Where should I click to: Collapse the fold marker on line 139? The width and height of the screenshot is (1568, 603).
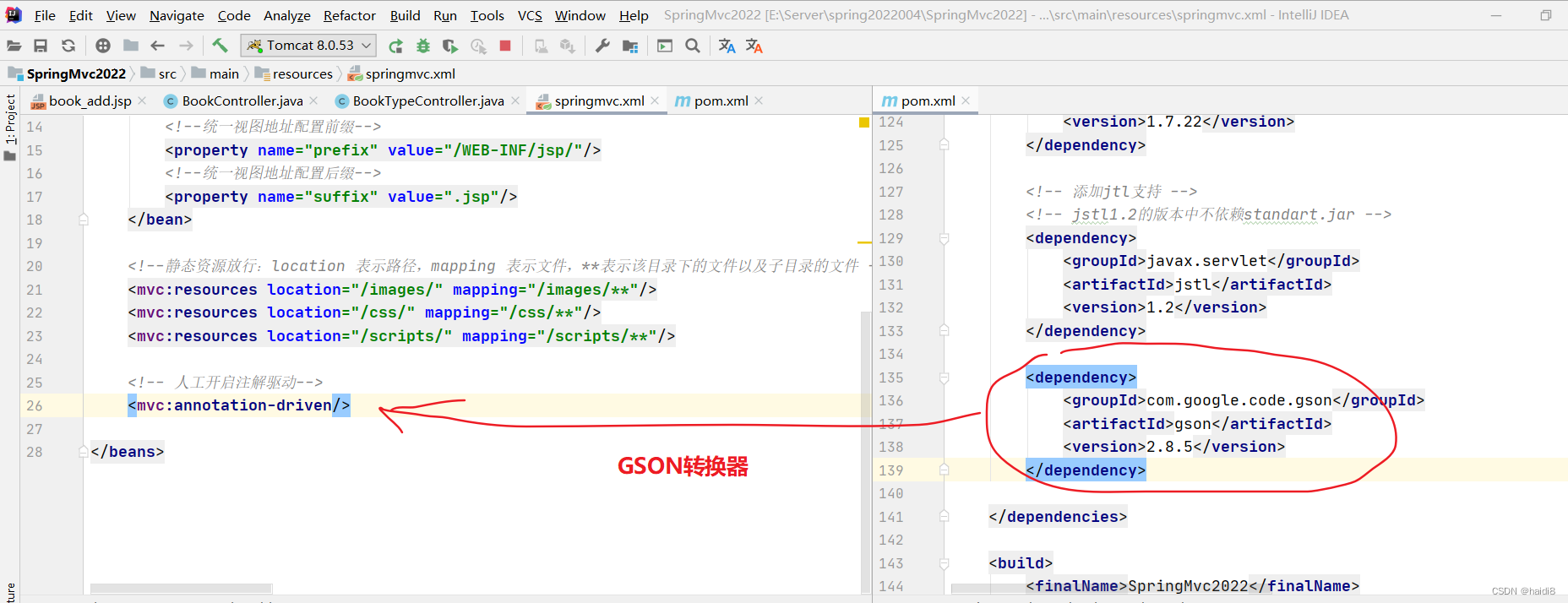coord(945,470)
